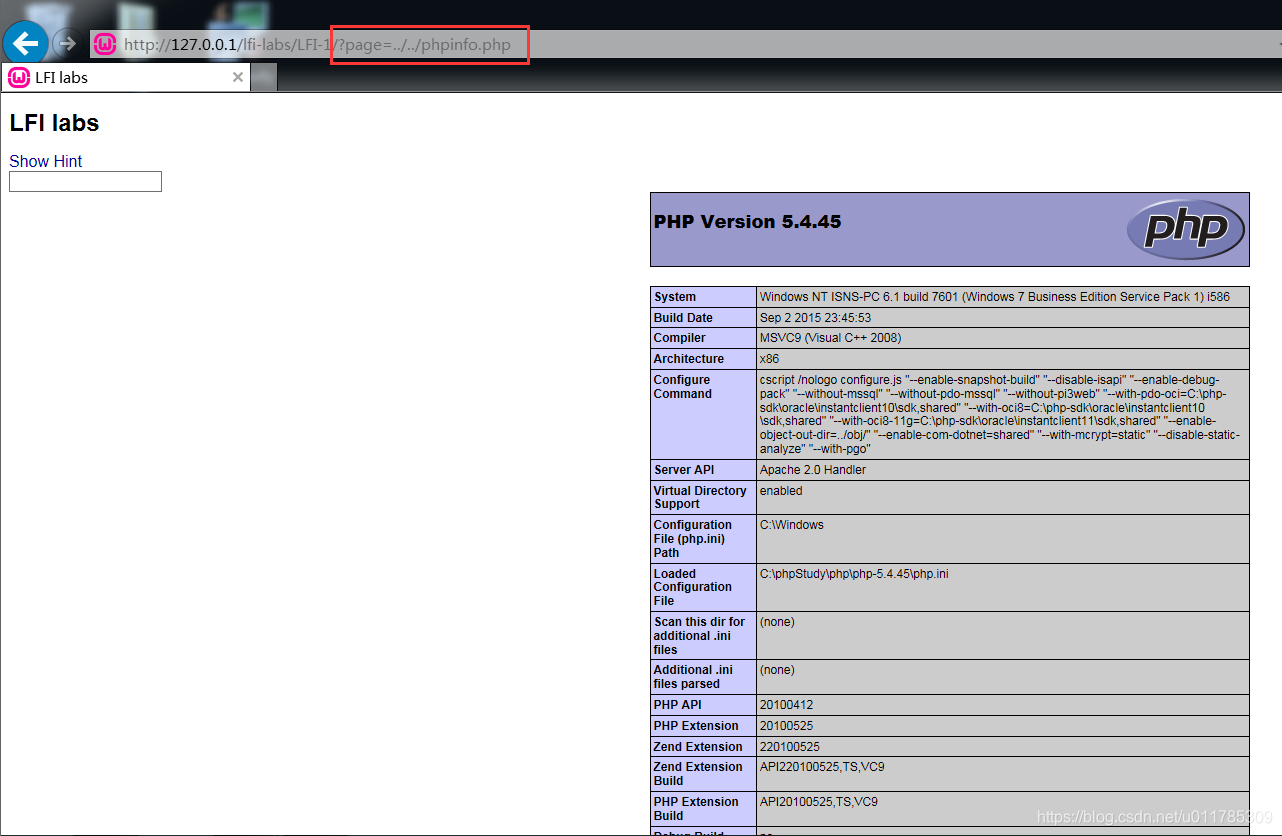
Task: Click the Loaded Configuration File label
Action: pyautogui.click(x=692, y=588)
